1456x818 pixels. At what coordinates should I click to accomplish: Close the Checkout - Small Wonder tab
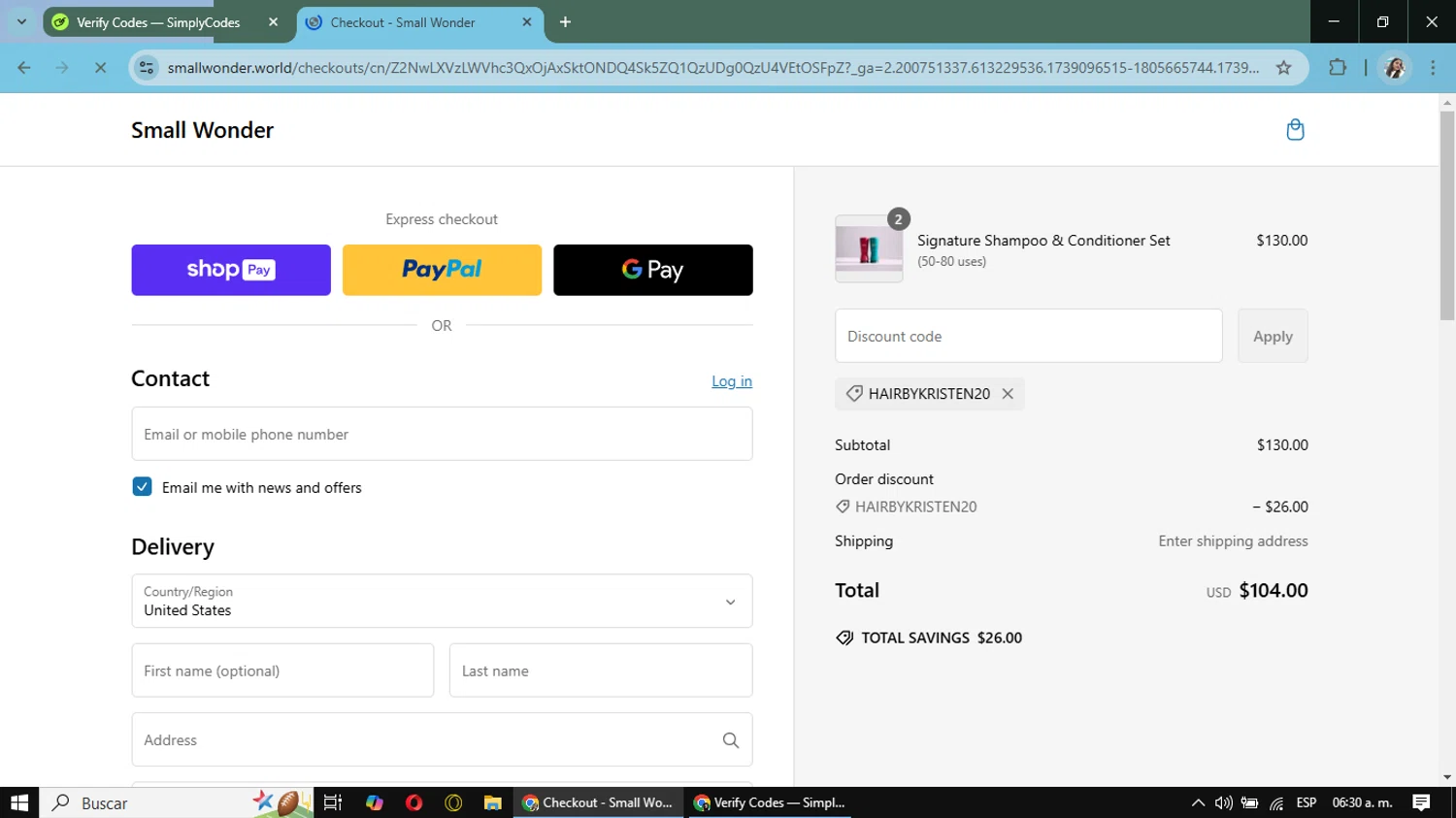[527, 22]
